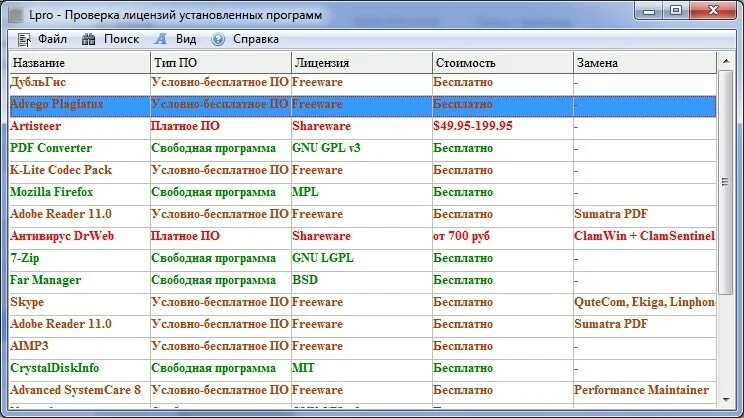Select the ДубльГис row name

pyautogui.click(x=38, y=83)
